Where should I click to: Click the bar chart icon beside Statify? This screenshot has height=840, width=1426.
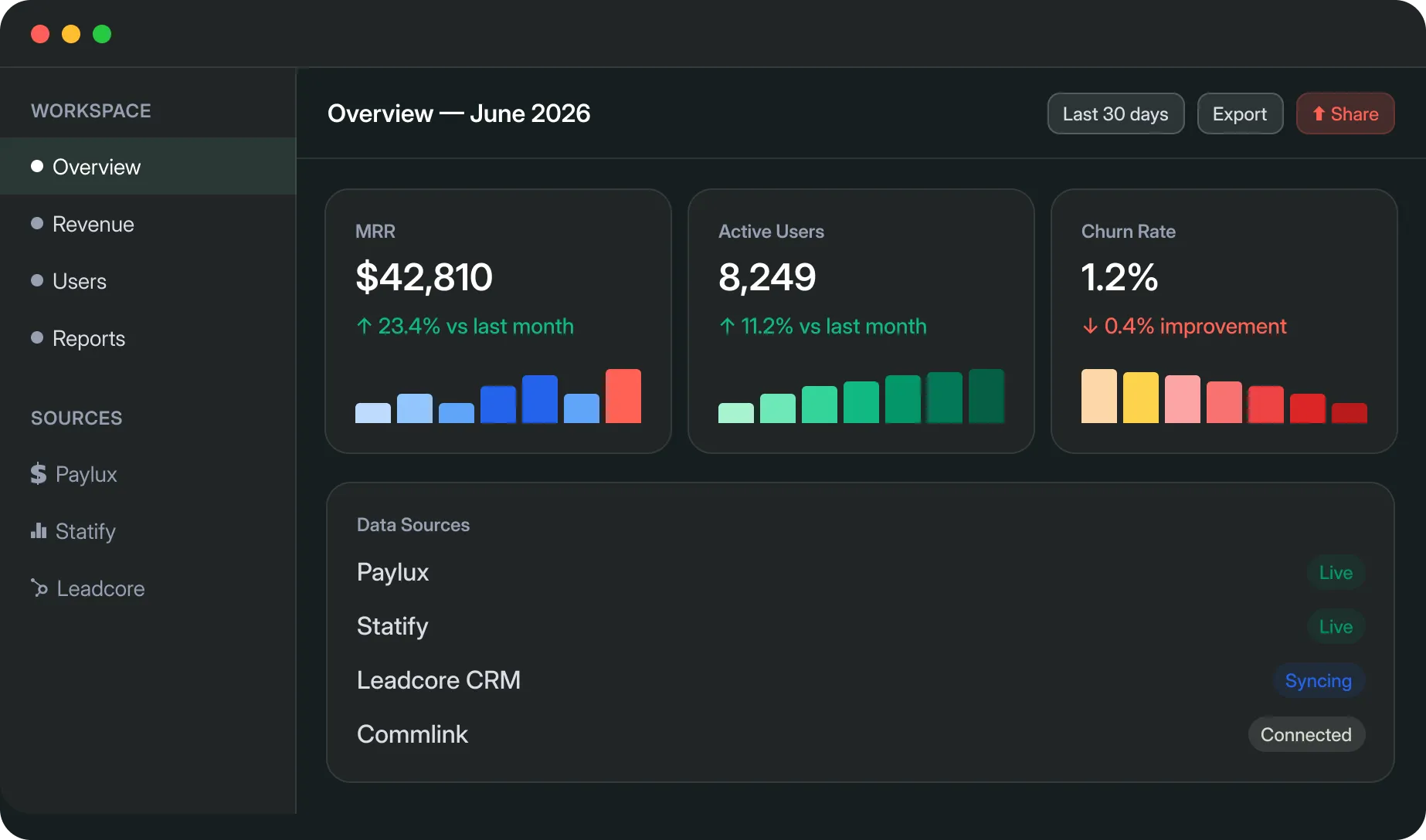pos(39,530)
